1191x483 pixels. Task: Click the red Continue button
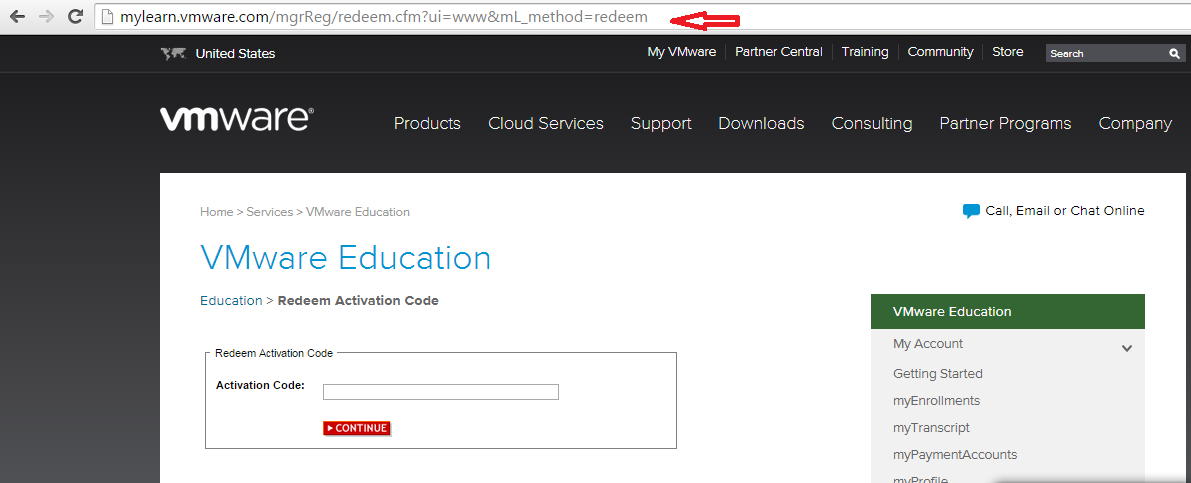coord(357,428)
